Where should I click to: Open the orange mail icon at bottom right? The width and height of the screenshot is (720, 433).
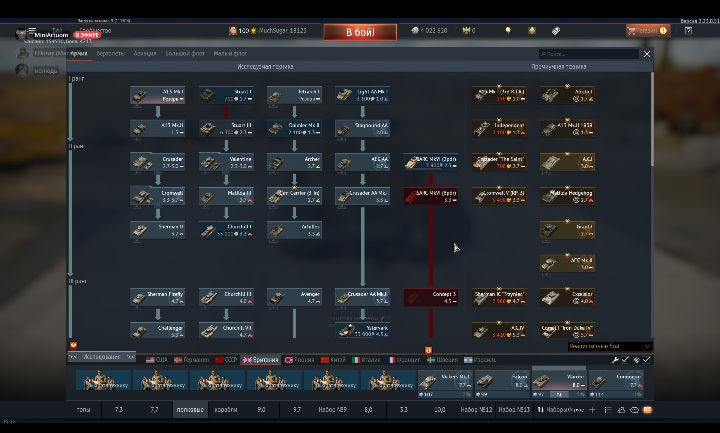point(647,410)
